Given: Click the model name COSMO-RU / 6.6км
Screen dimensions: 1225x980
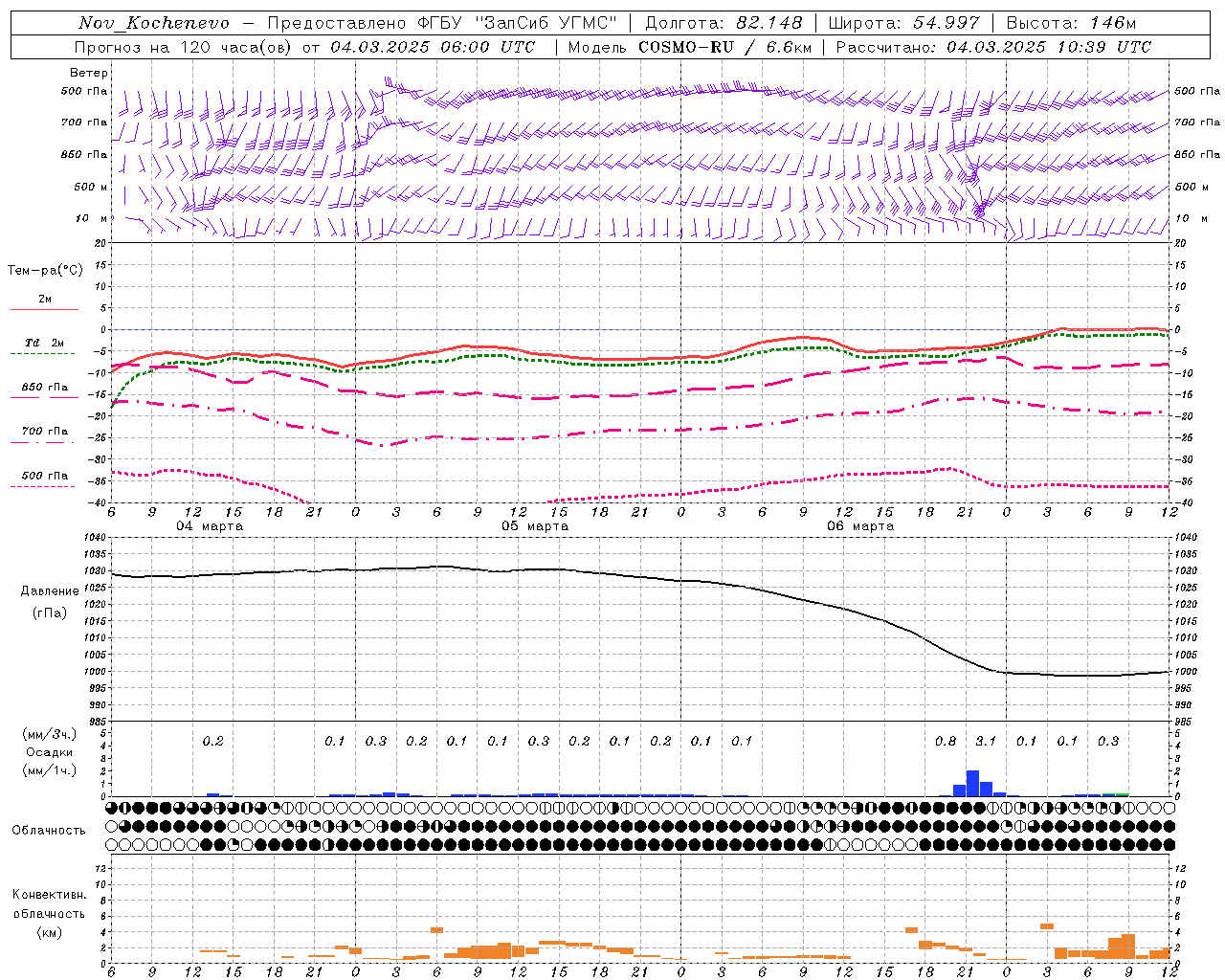Looking at the screenshot, I should [x=725, y=47].
